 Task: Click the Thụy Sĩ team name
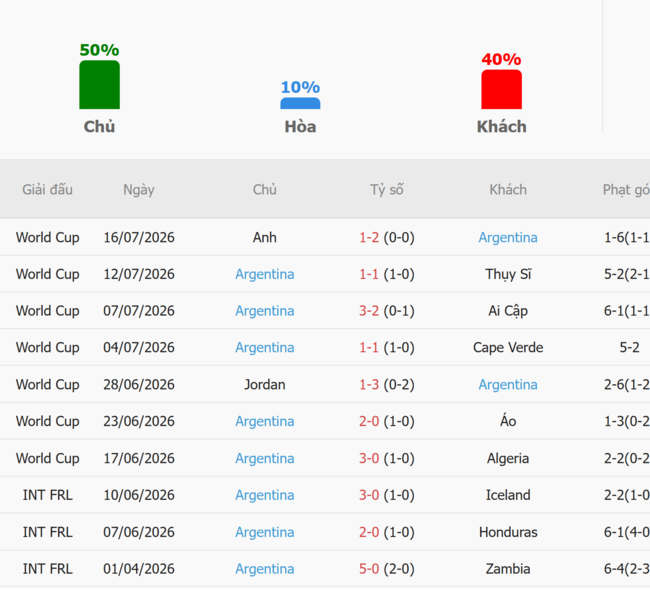click(x=508, y=274)
